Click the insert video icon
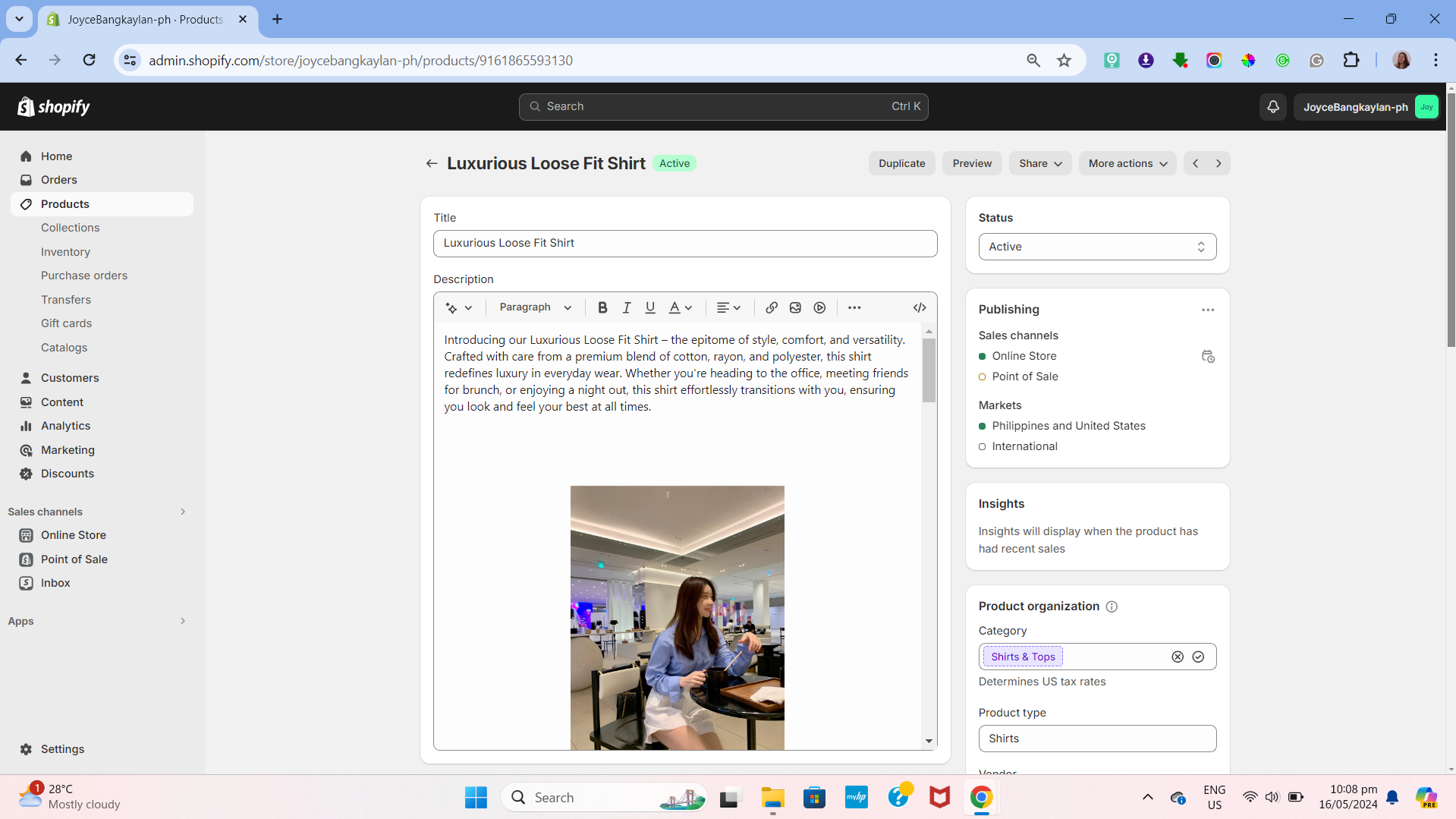The width and height of the screenshot is (1456, 819). [x=819, y=307]
